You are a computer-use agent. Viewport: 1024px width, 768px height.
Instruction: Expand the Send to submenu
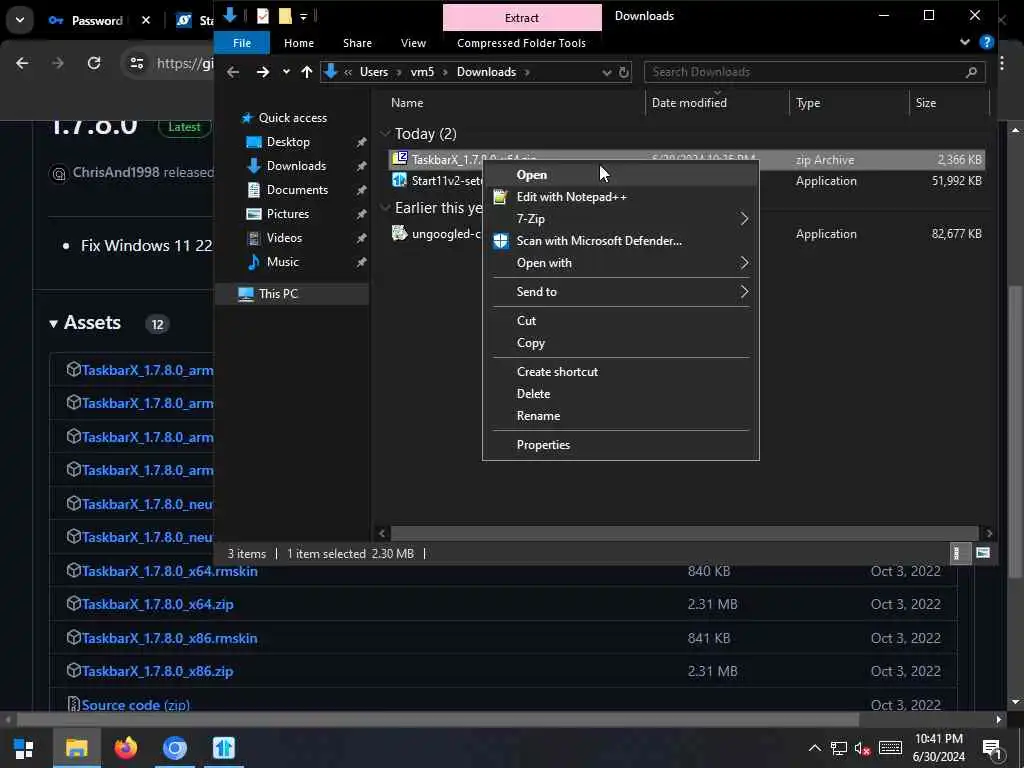(620, 292)
